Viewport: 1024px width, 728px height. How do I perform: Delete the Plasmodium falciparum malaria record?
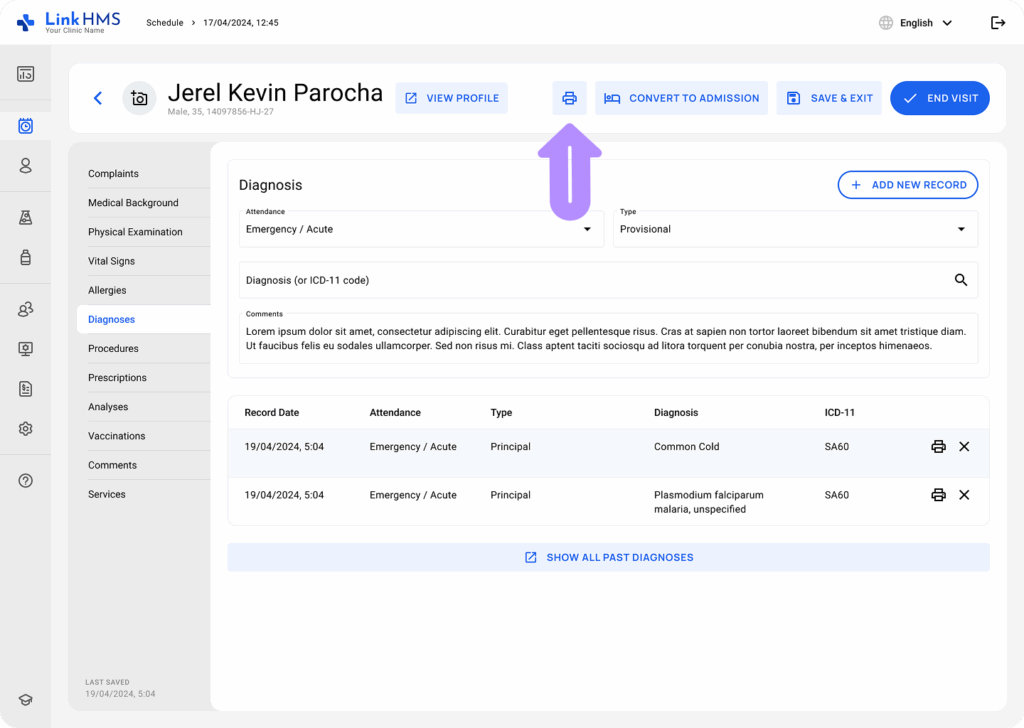tap(964, 495)
